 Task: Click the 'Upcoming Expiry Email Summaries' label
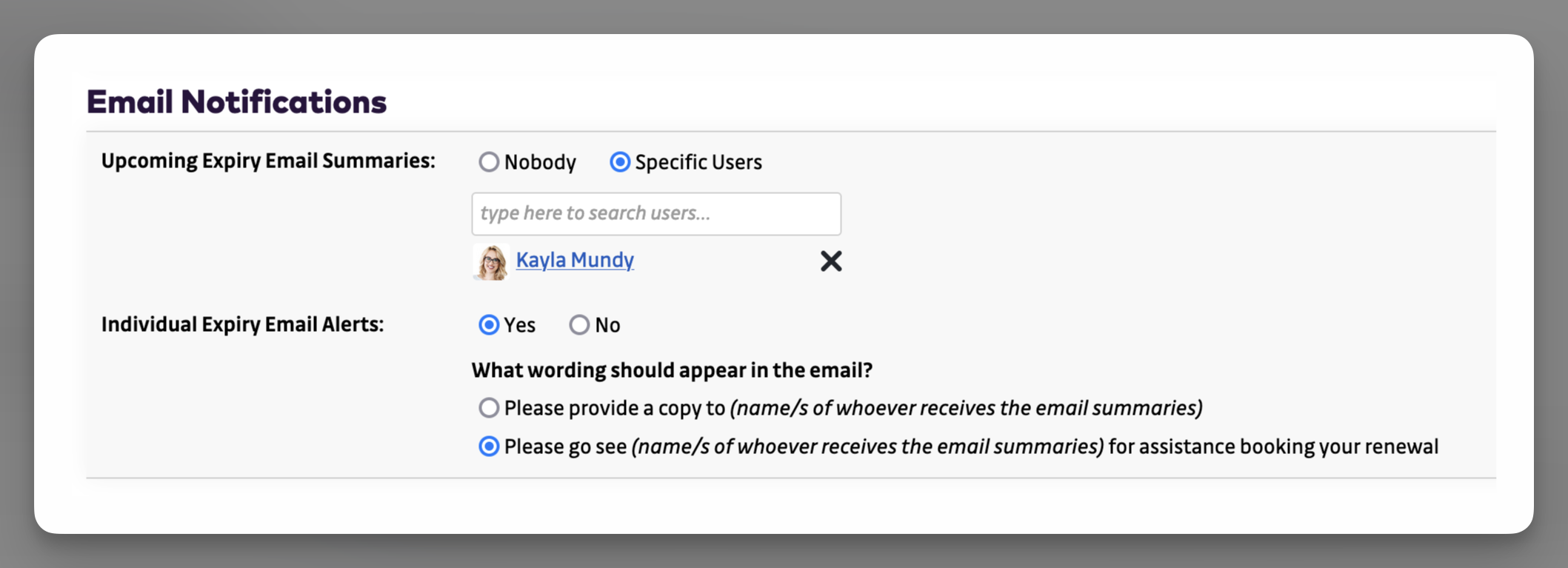268,161
